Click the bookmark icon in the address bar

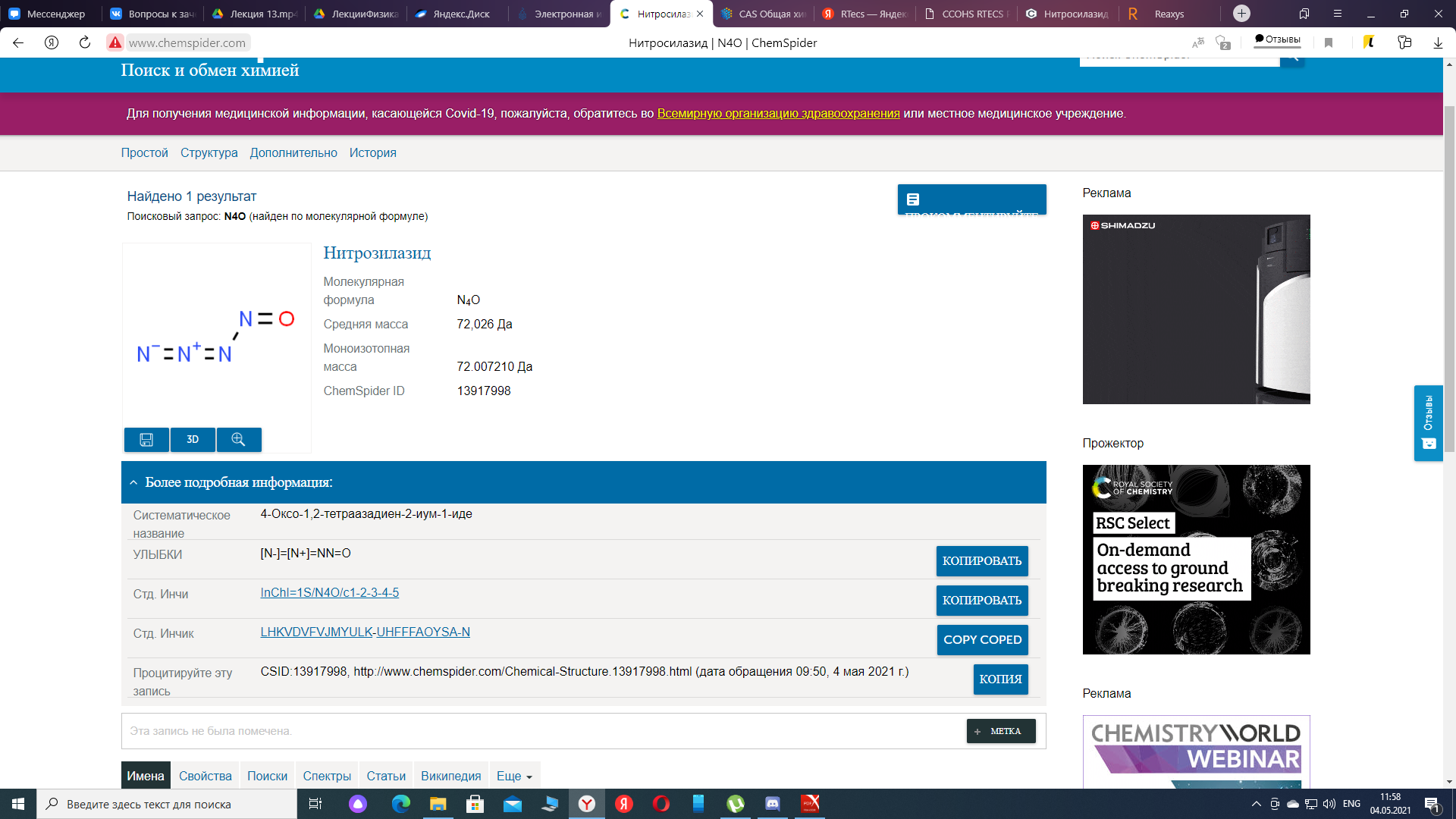tap(1328, 43)
